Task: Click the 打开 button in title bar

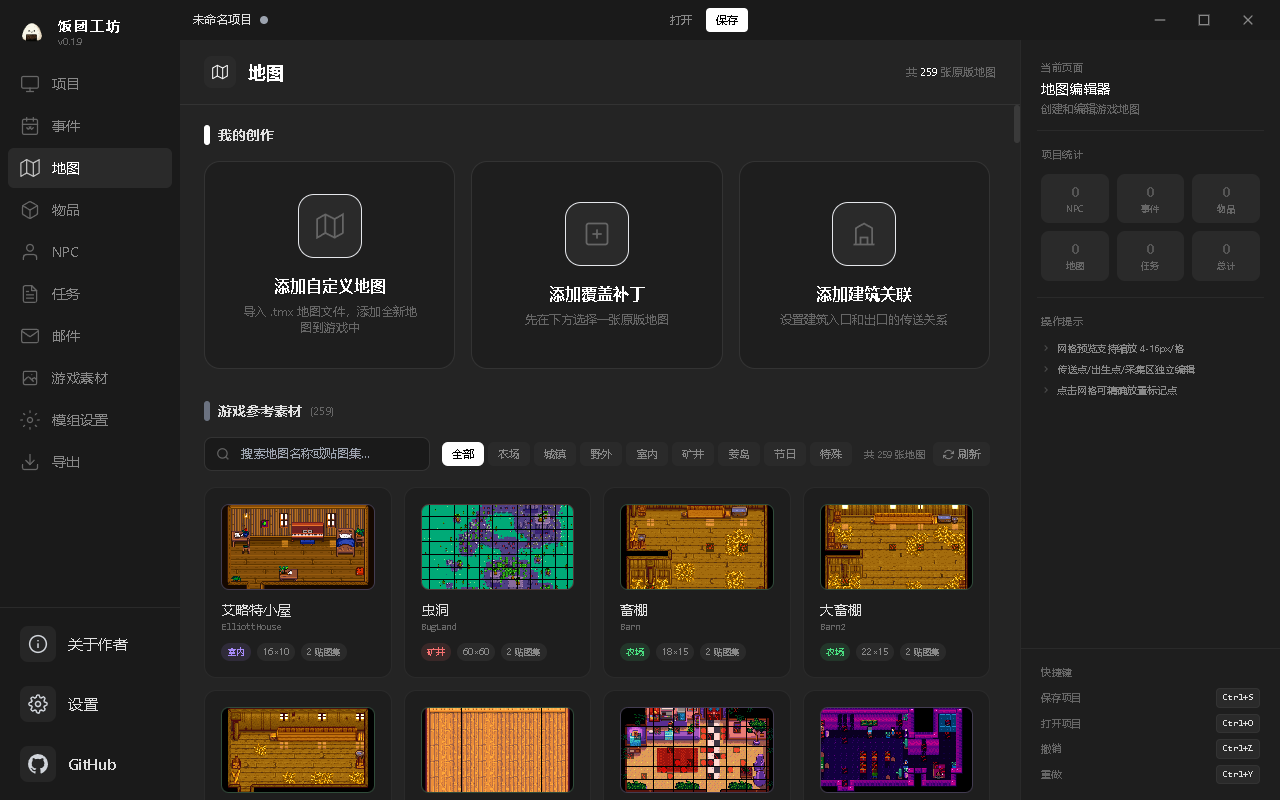Action: pos(681,20)
